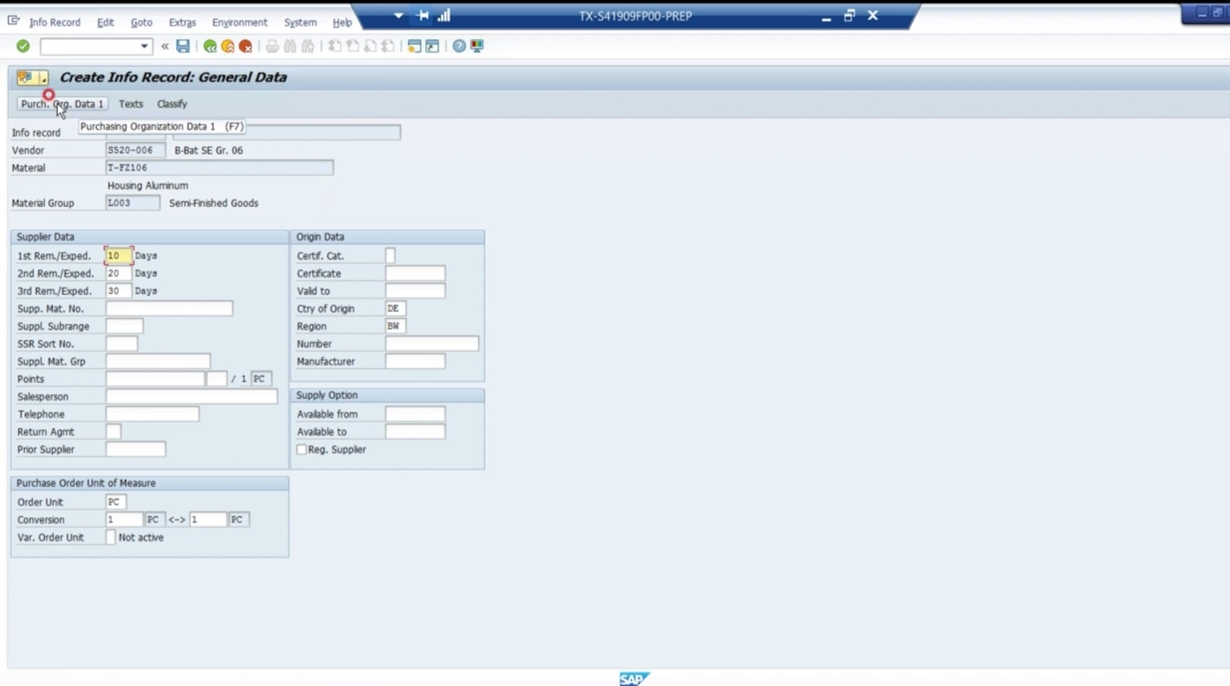
Task: Click the Save floppy disk icon
Action: click(183, 46)
